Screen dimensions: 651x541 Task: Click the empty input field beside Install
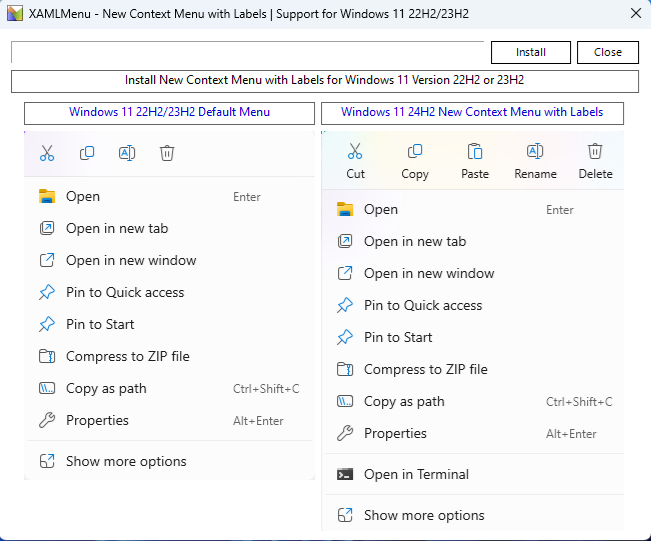[x=248, y=52]
